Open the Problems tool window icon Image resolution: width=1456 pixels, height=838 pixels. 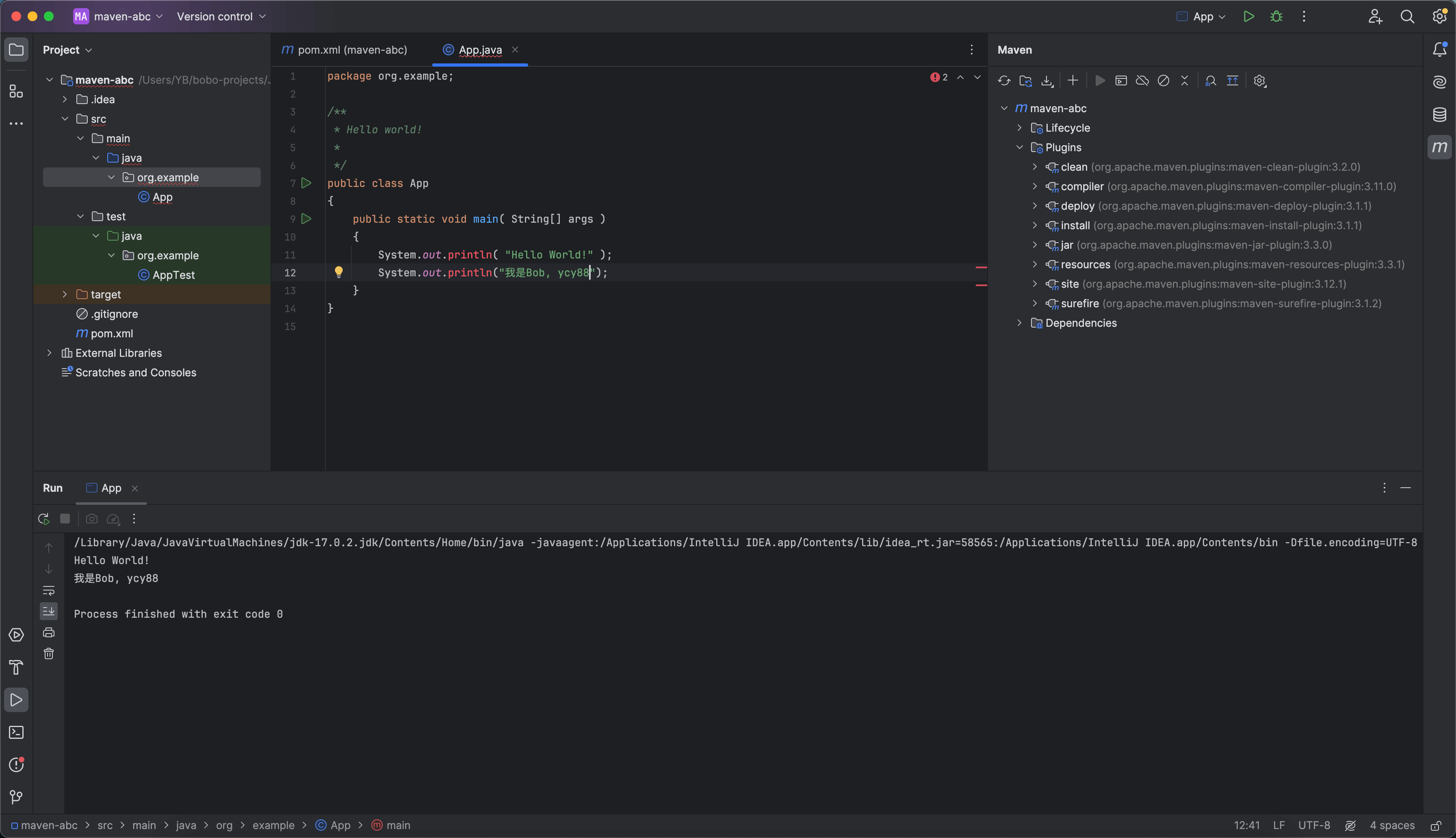pos(16,764)
